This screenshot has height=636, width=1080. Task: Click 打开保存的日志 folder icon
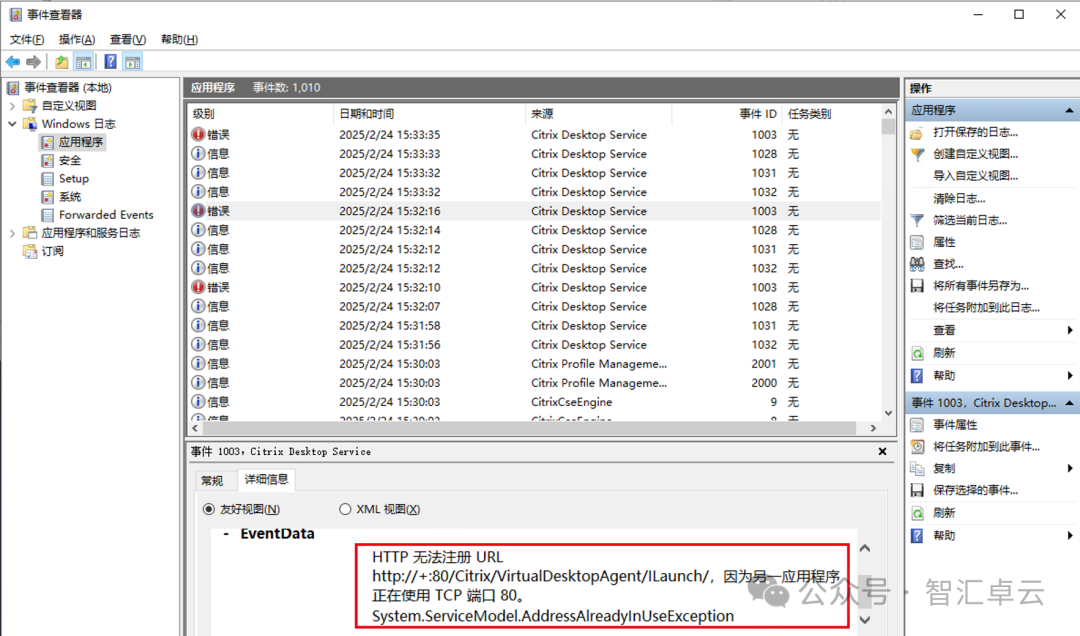(917, 132)
